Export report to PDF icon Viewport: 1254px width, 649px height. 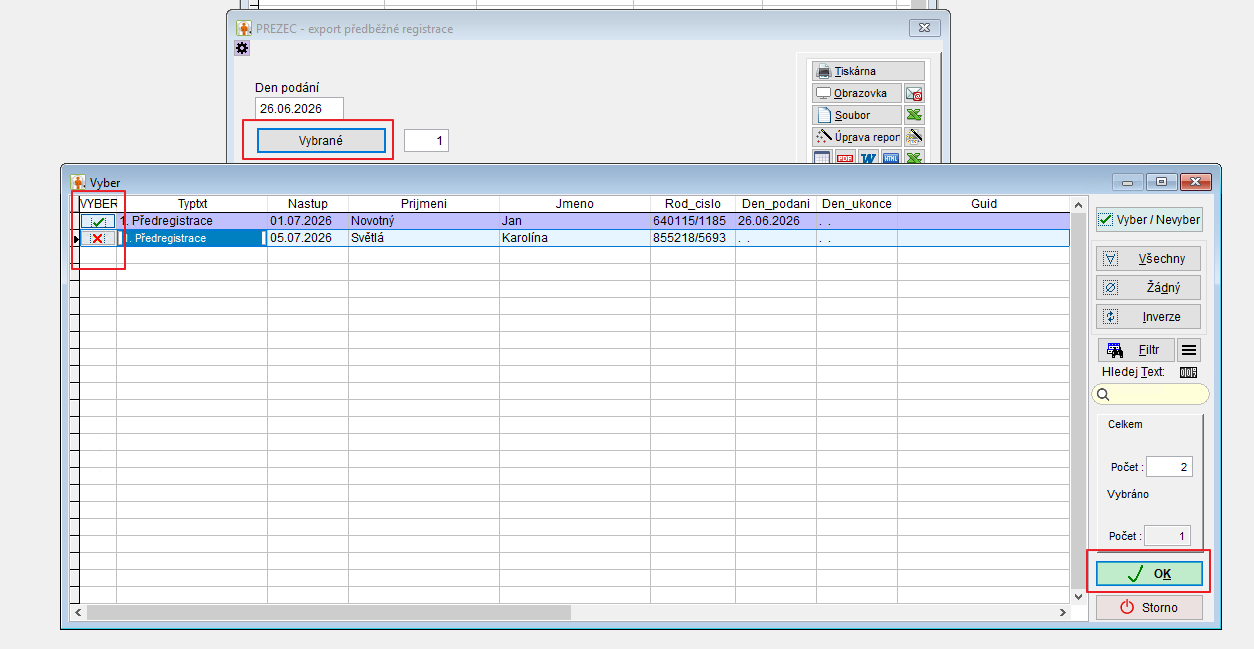click(x=845, y=157)
